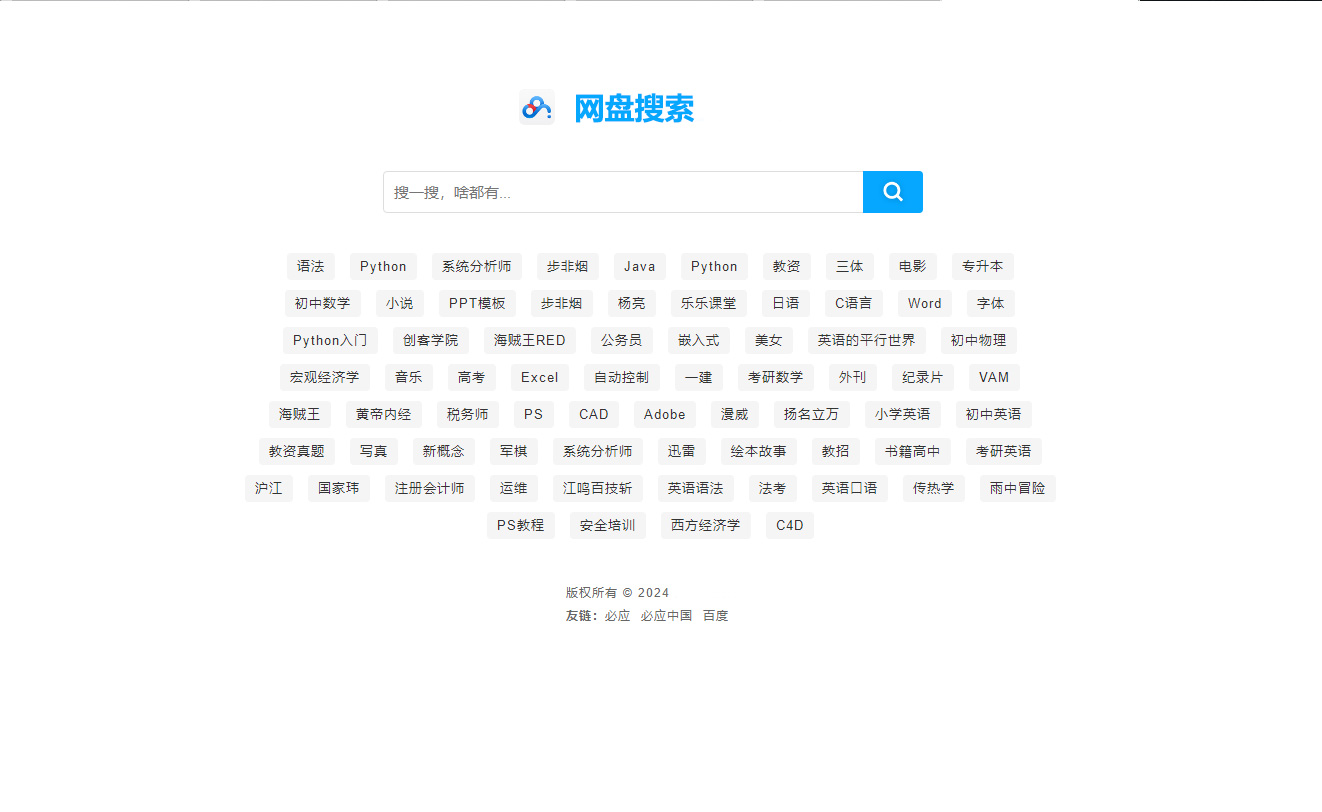Select the PPT模板 tag
1322x812 pixels.
tap(477, 303)
